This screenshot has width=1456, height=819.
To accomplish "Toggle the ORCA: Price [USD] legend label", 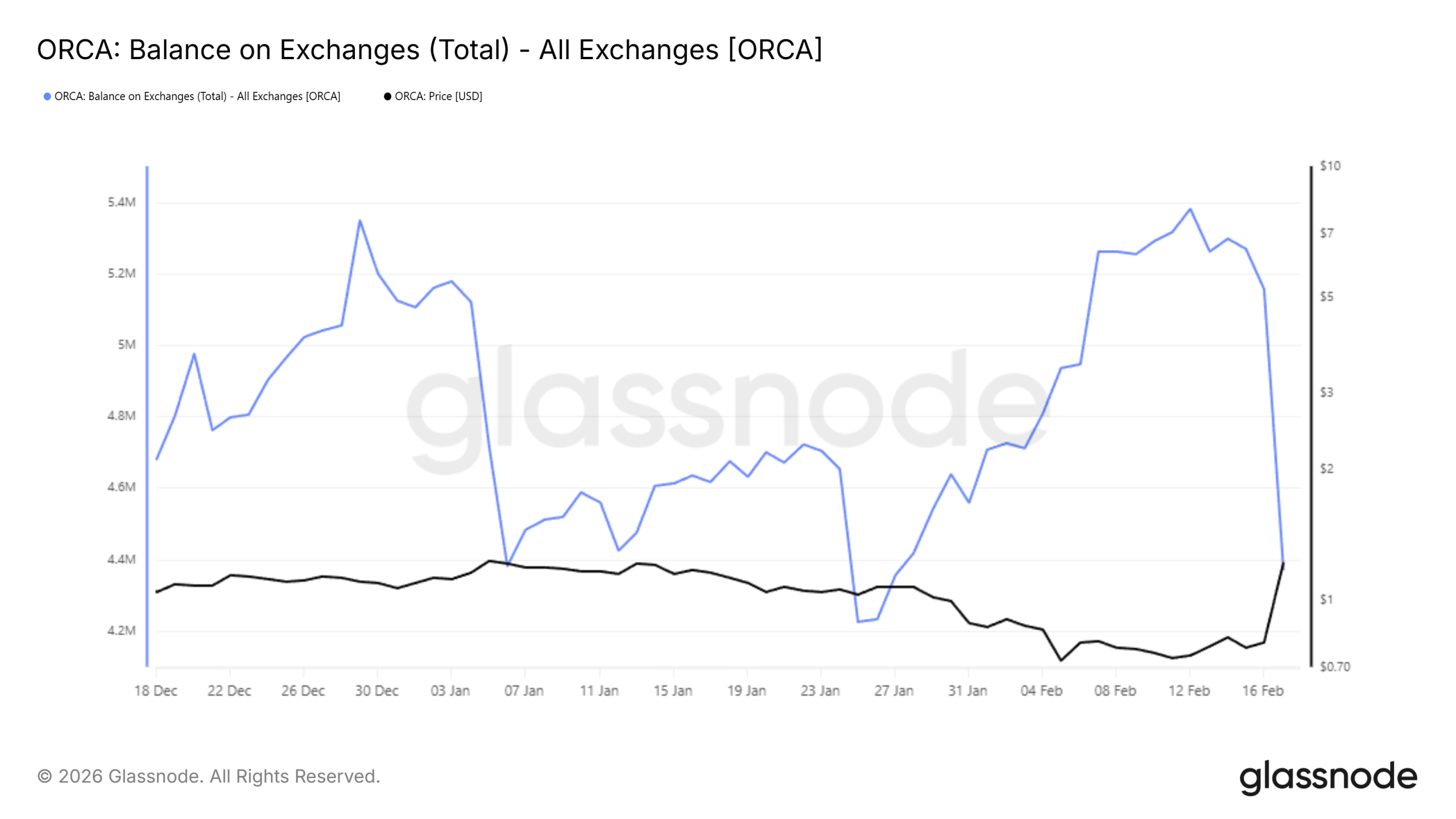I will [438, 97].
